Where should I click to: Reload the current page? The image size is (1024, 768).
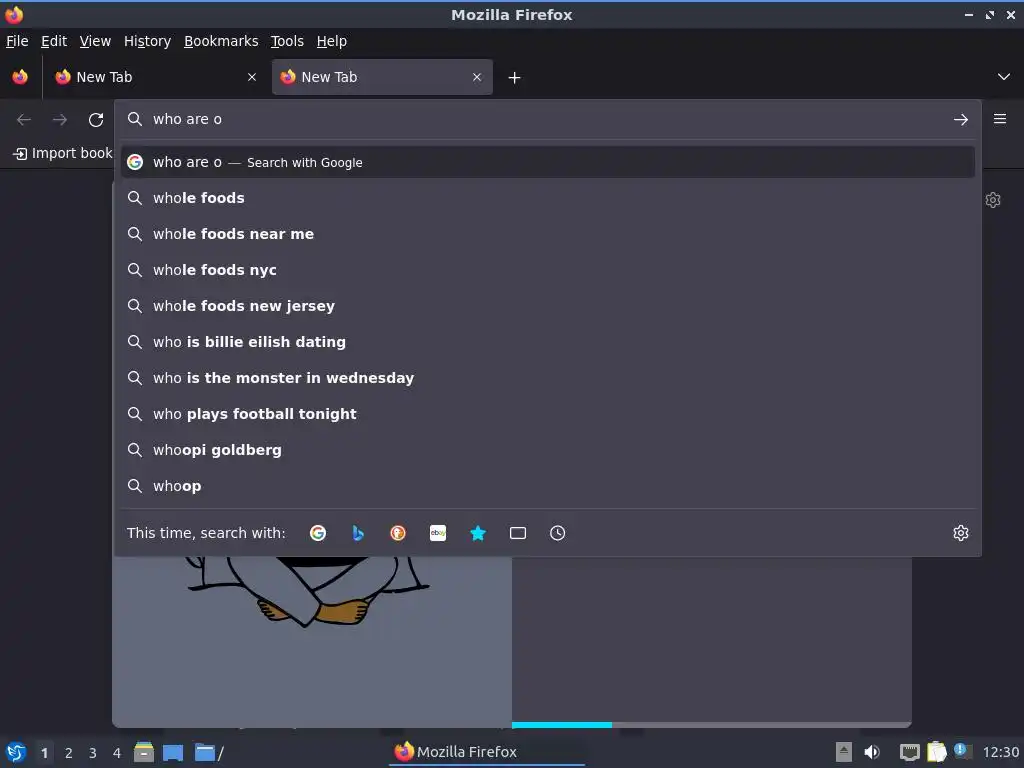point(96,120)
